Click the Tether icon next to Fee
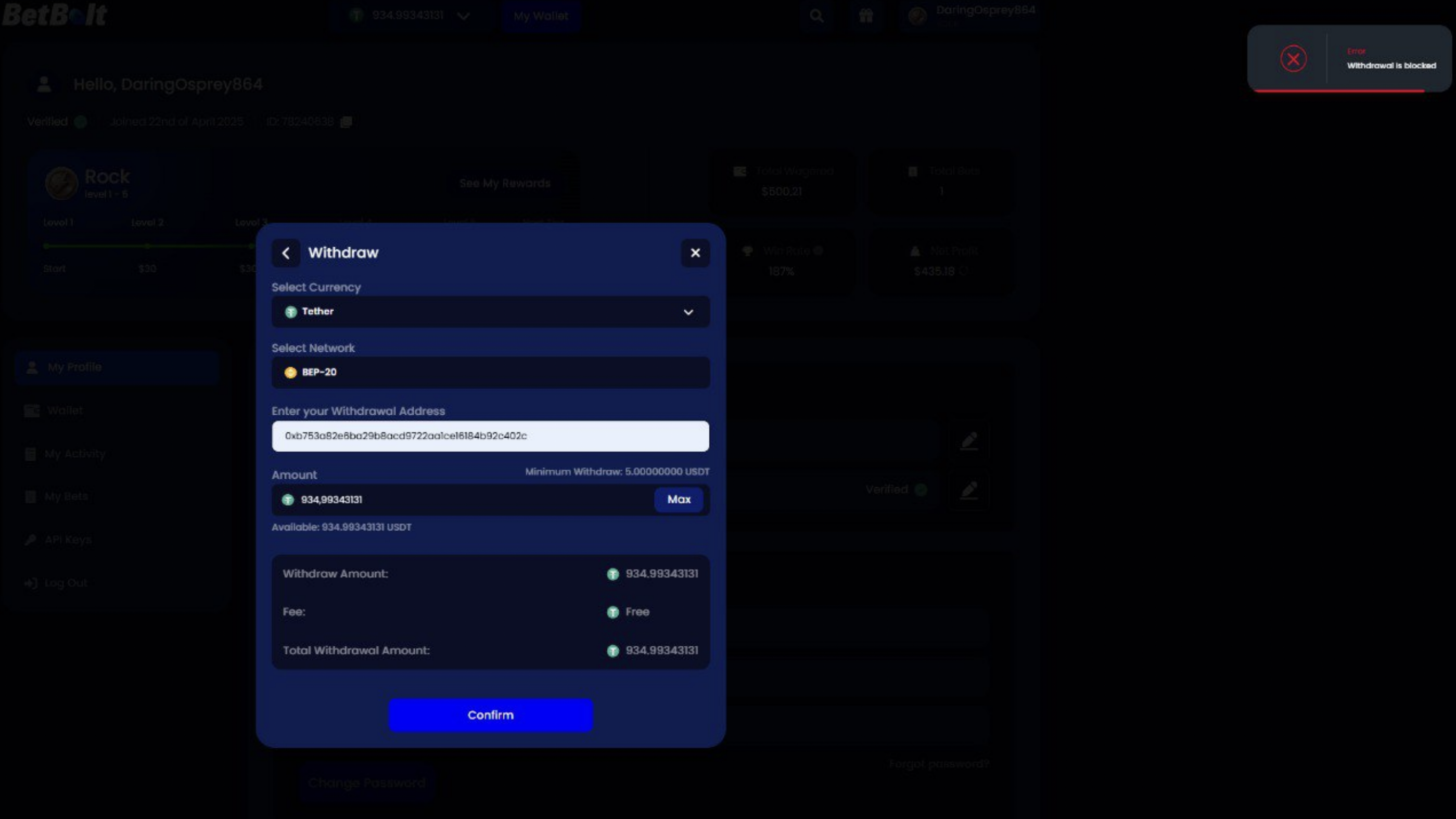Screen dimensions: 1456x819 [612, 613]
